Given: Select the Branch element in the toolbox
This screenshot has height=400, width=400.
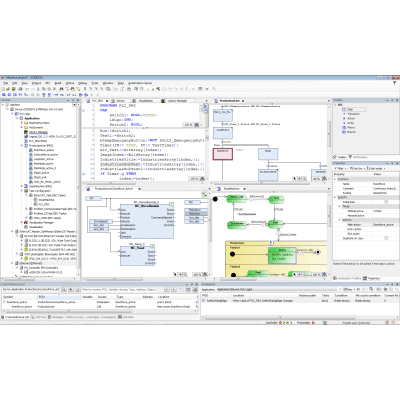Looking at the screenshot, I should click(349, 132).
